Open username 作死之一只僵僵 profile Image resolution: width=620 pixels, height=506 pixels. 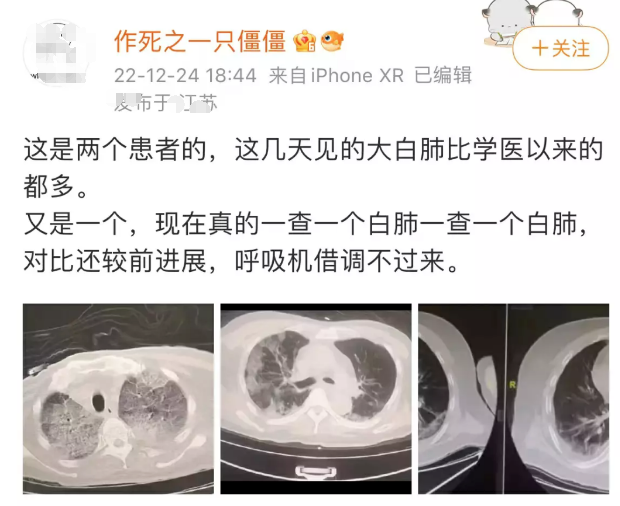pyautogui.click(x=200, y=41)
